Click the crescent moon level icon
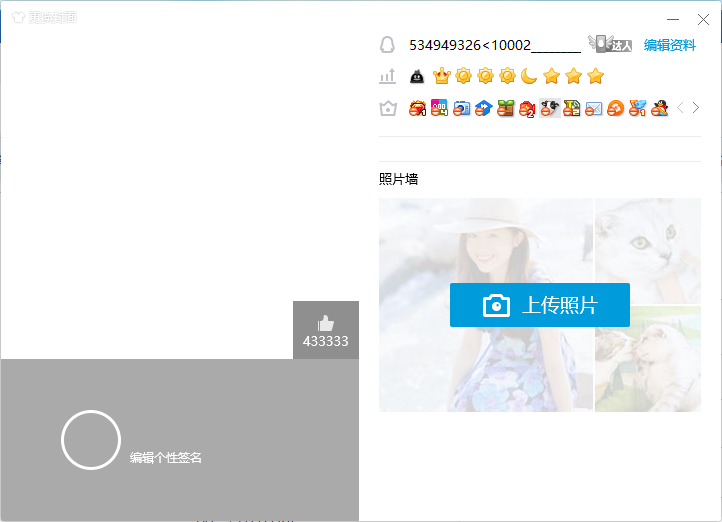 click(529, 76)
